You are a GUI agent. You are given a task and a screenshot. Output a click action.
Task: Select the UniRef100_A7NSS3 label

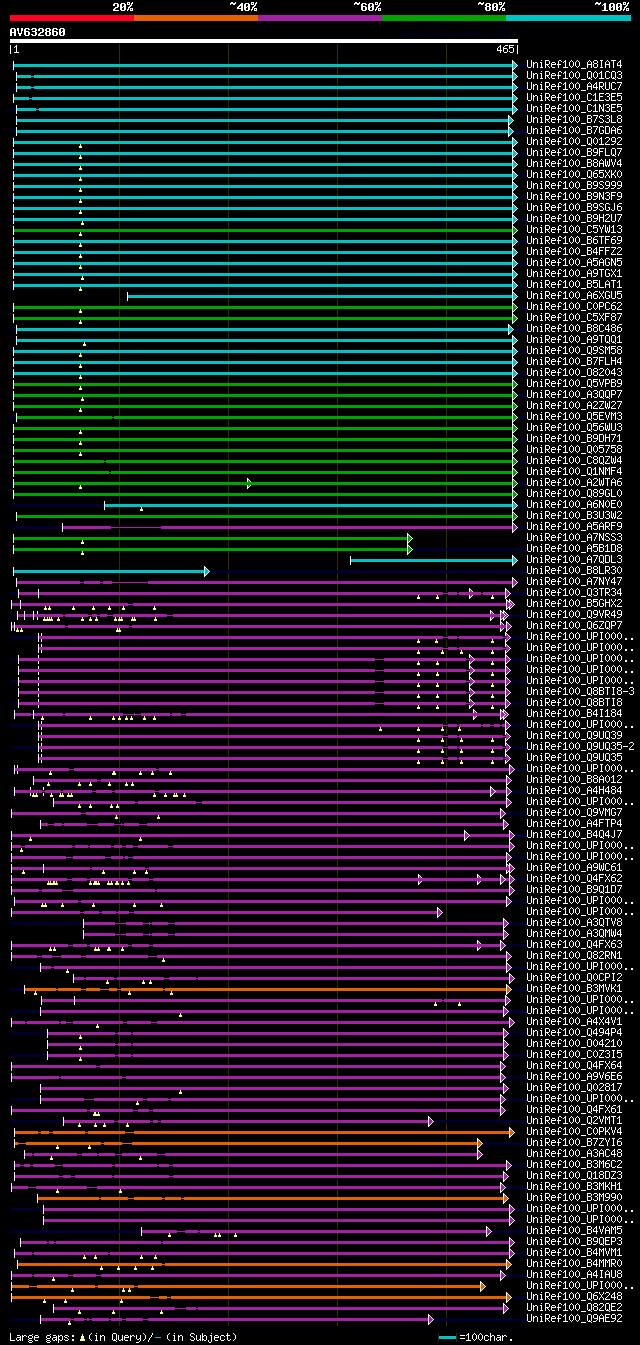[574, 537]
